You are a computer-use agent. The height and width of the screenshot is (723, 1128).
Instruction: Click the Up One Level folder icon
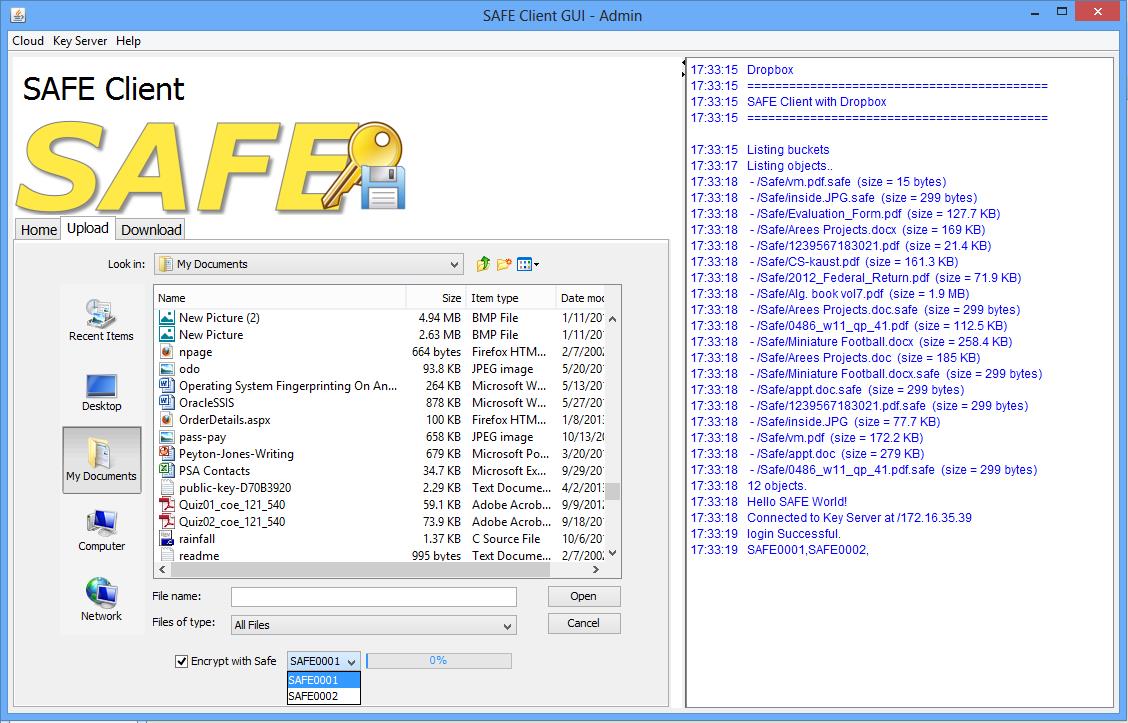[x=483, y=264]
